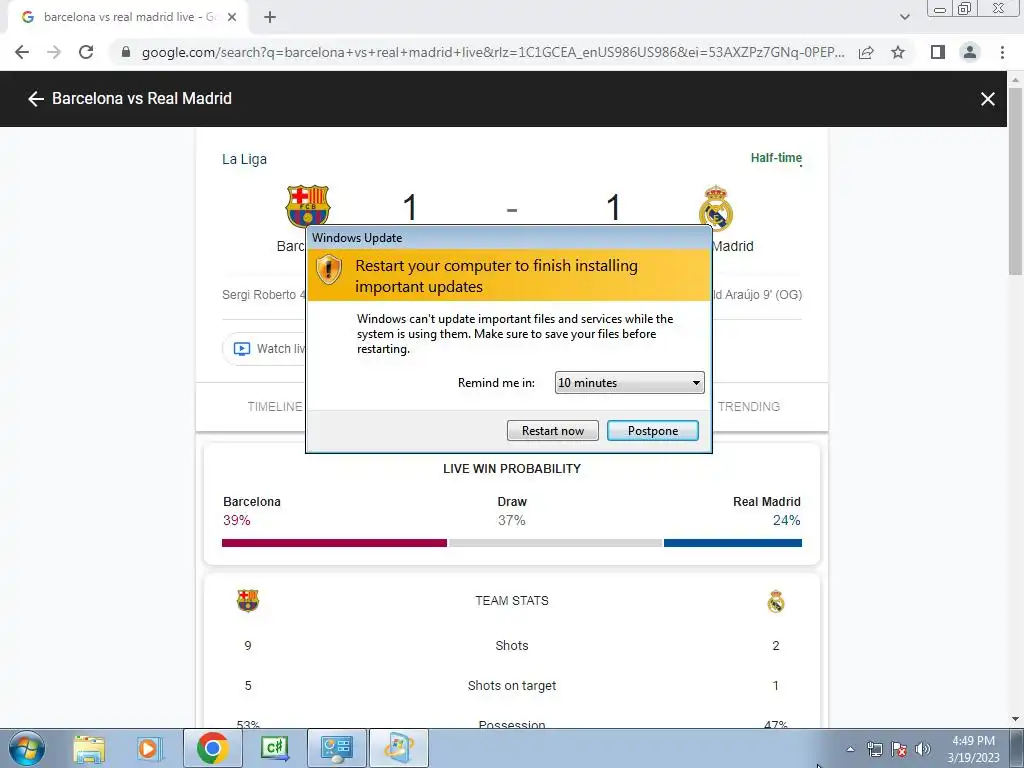Viewport: 1024px width, 768px height.
Task: Close the barcelona vs real madrid tab
Action: pos(232,17)
